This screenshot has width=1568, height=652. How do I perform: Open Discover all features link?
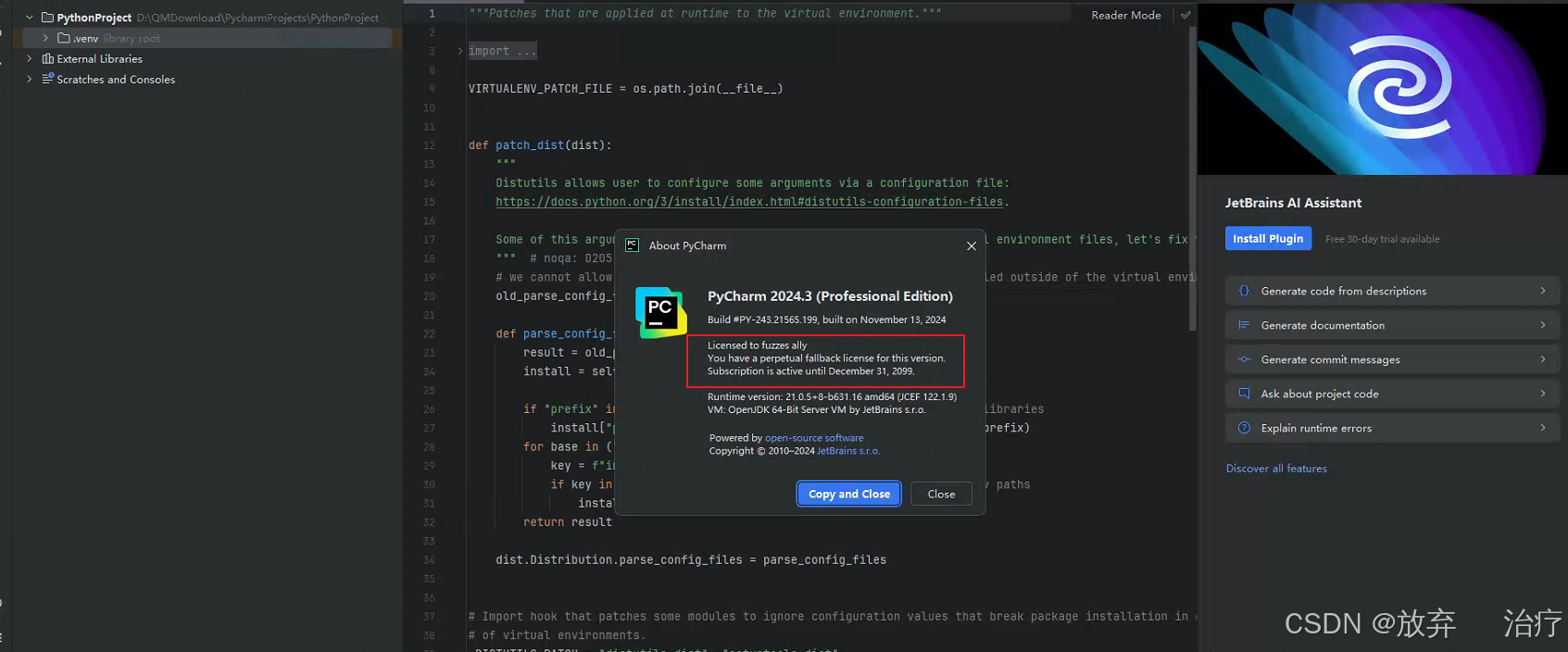[x=1276, y=469]
